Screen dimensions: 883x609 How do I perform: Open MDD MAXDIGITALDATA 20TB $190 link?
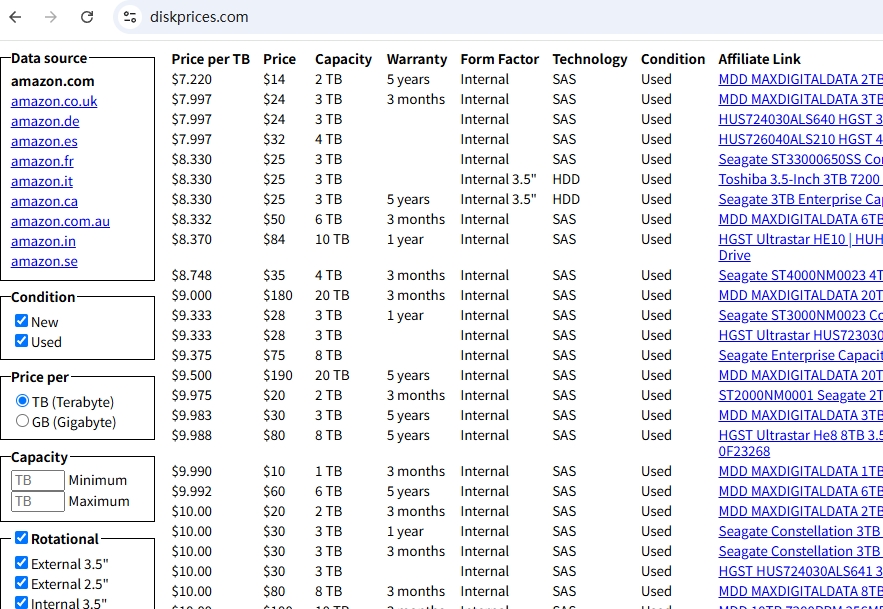[800, 375]
